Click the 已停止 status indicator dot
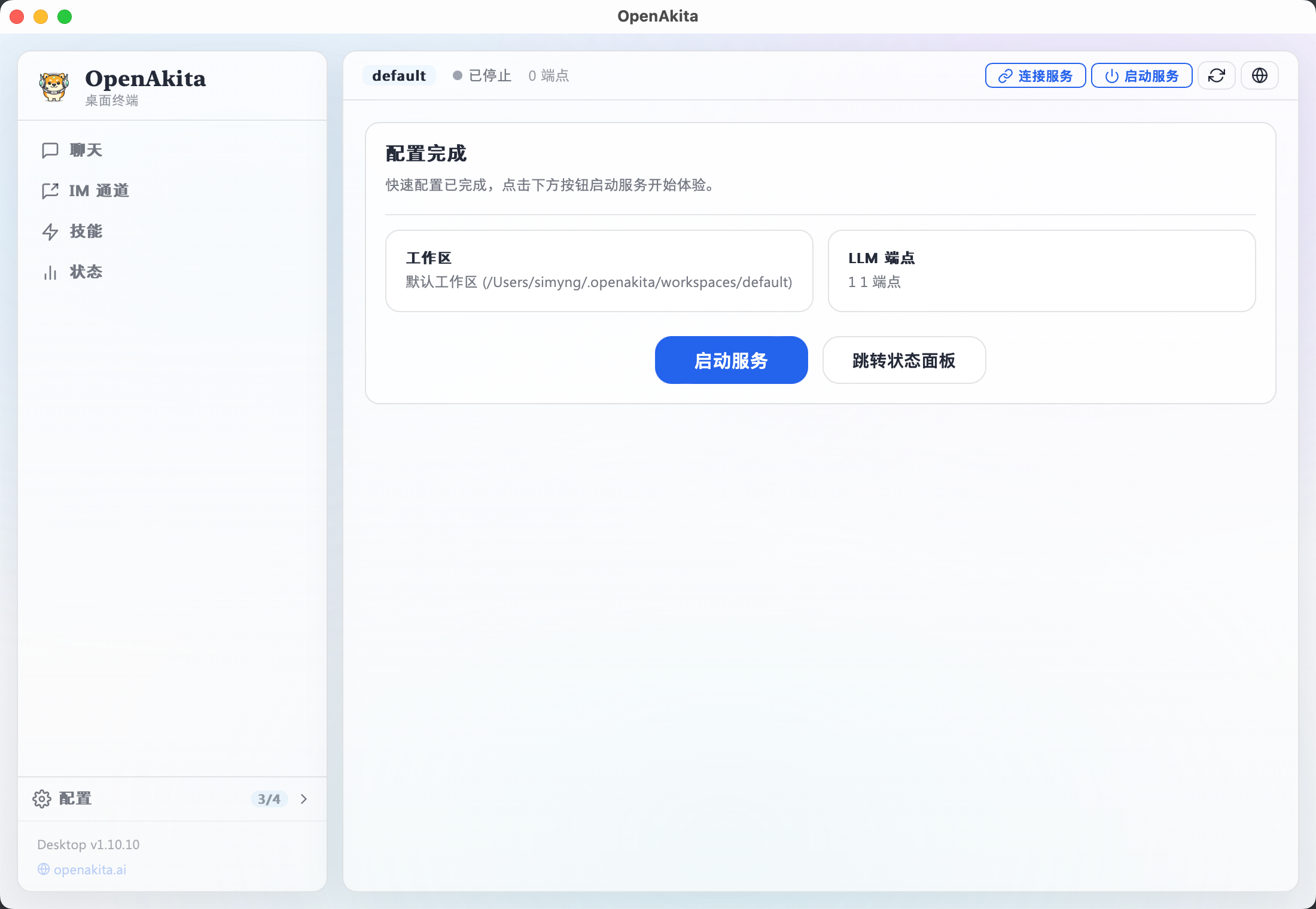Viewport: 1316px width, 909px height. [458, 75]
